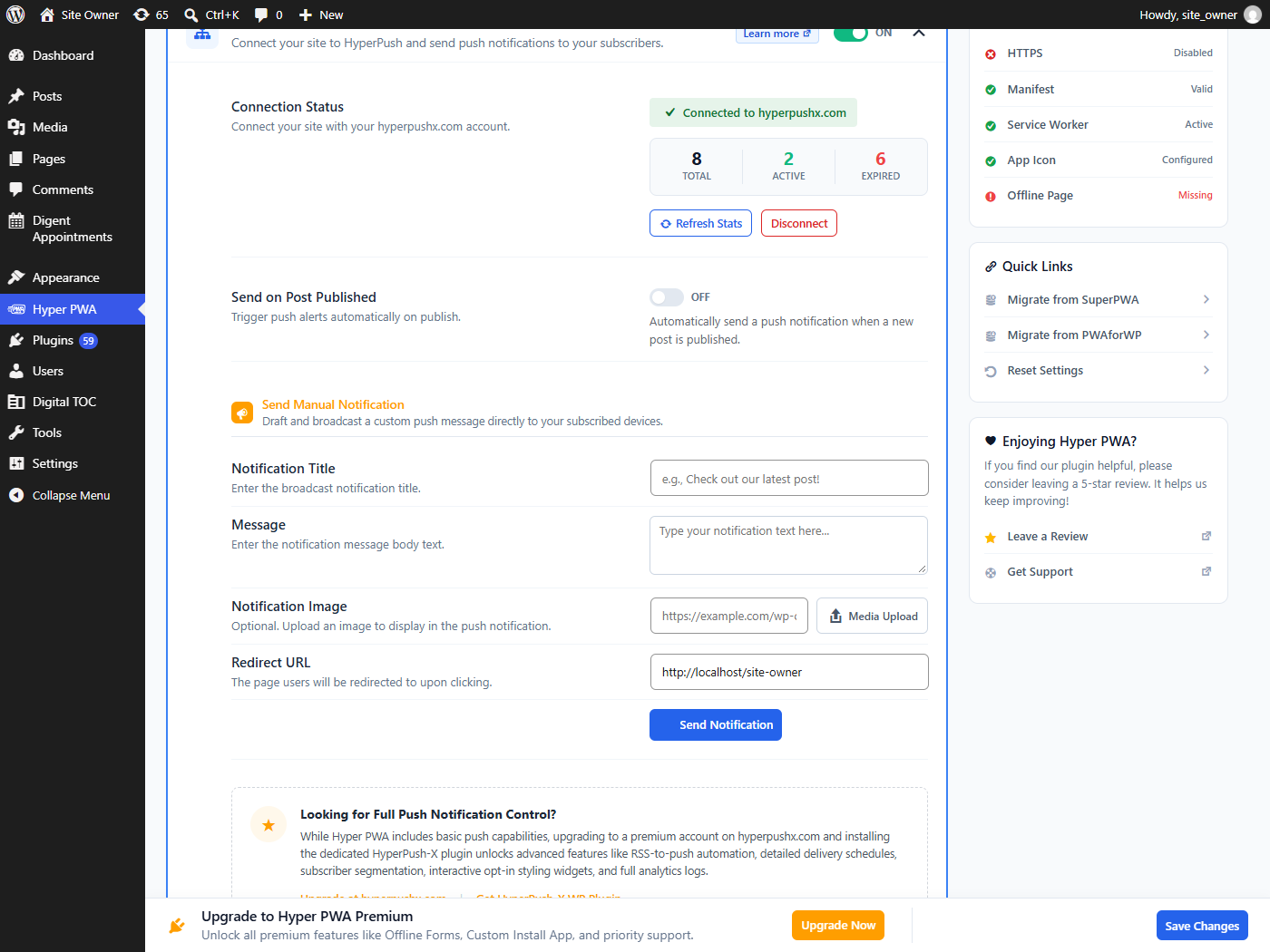The width and height of the screenshot is (1270, 952).
Task: Open the Learn more link
Action: point(777,34)
